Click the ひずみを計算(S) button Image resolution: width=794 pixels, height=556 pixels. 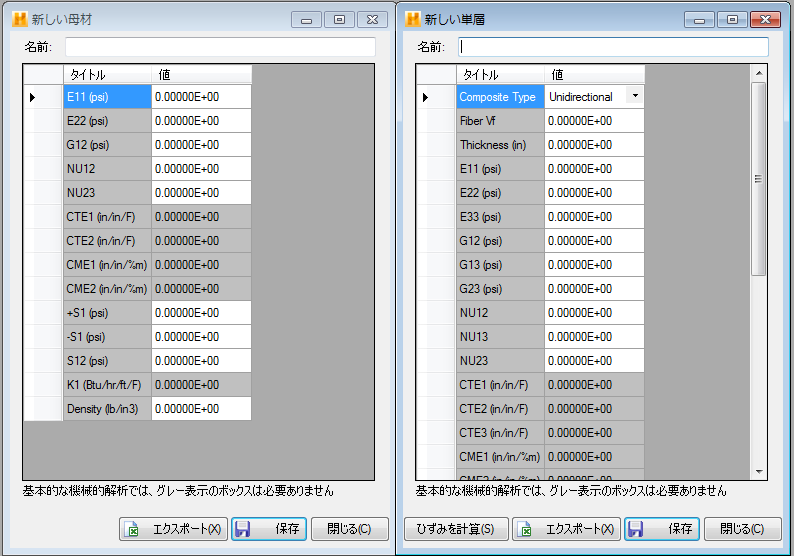coord(456,529)
